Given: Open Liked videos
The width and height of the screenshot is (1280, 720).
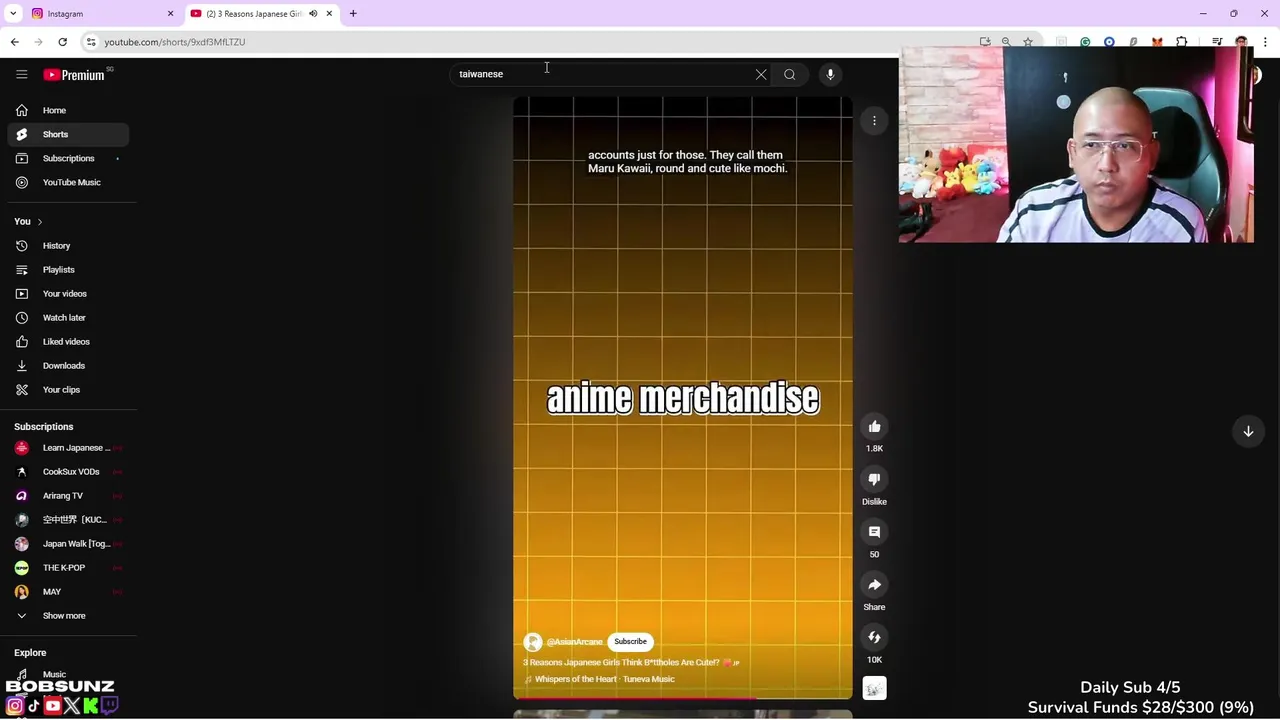Looking at the screenshot, I should coord(68,341).
